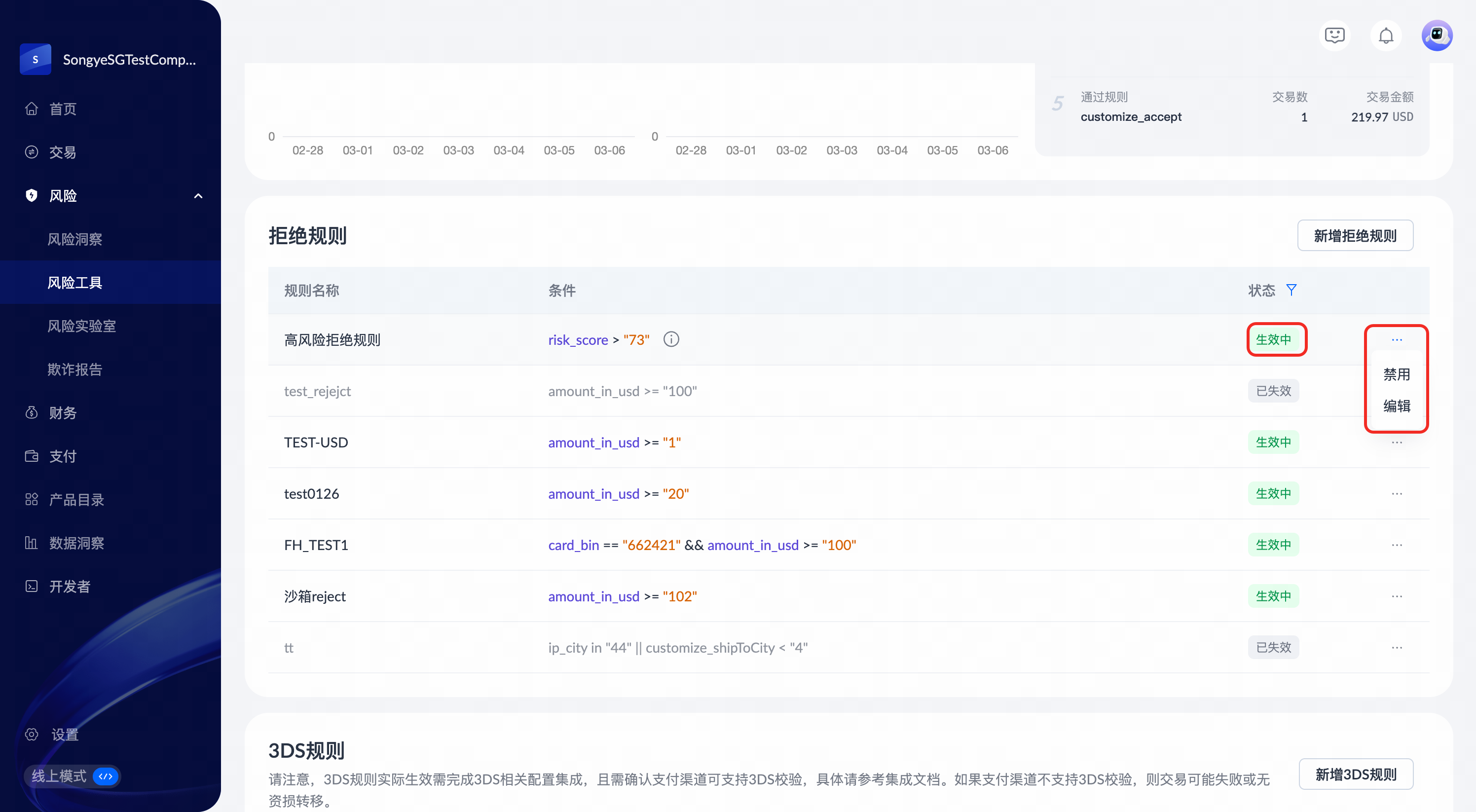Screen dimensions: 1476x812
Task: Open more actions for TEST-USD rule
Action: click(1397, 443)
